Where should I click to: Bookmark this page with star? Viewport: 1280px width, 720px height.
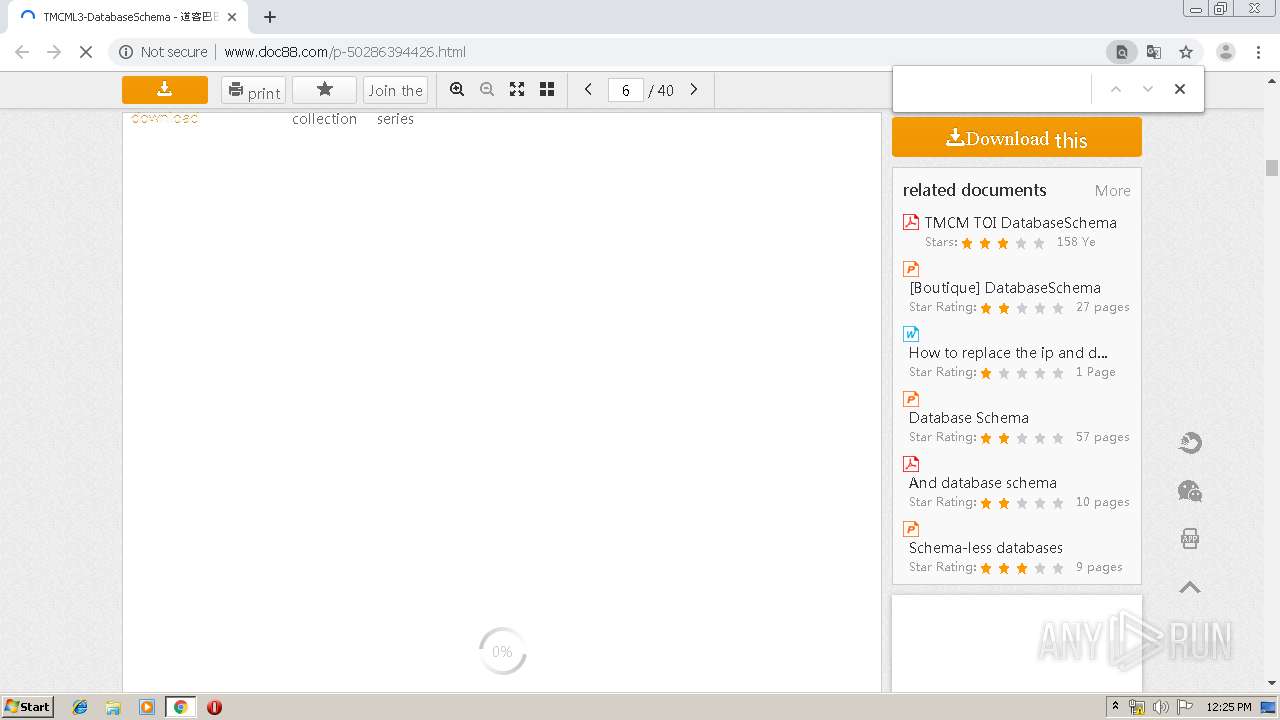(x=1186, y=52)
